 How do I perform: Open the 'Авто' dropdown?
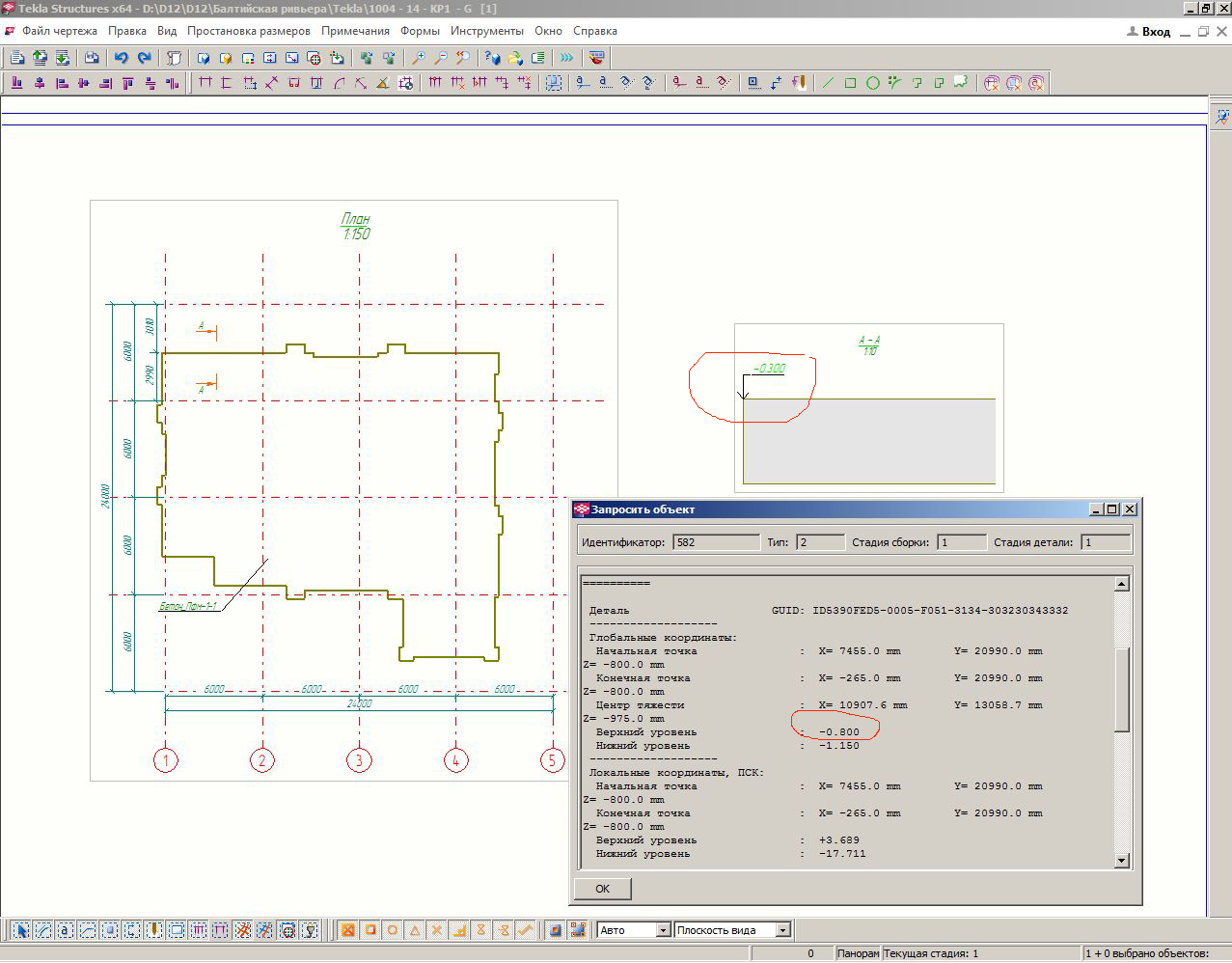663,930
